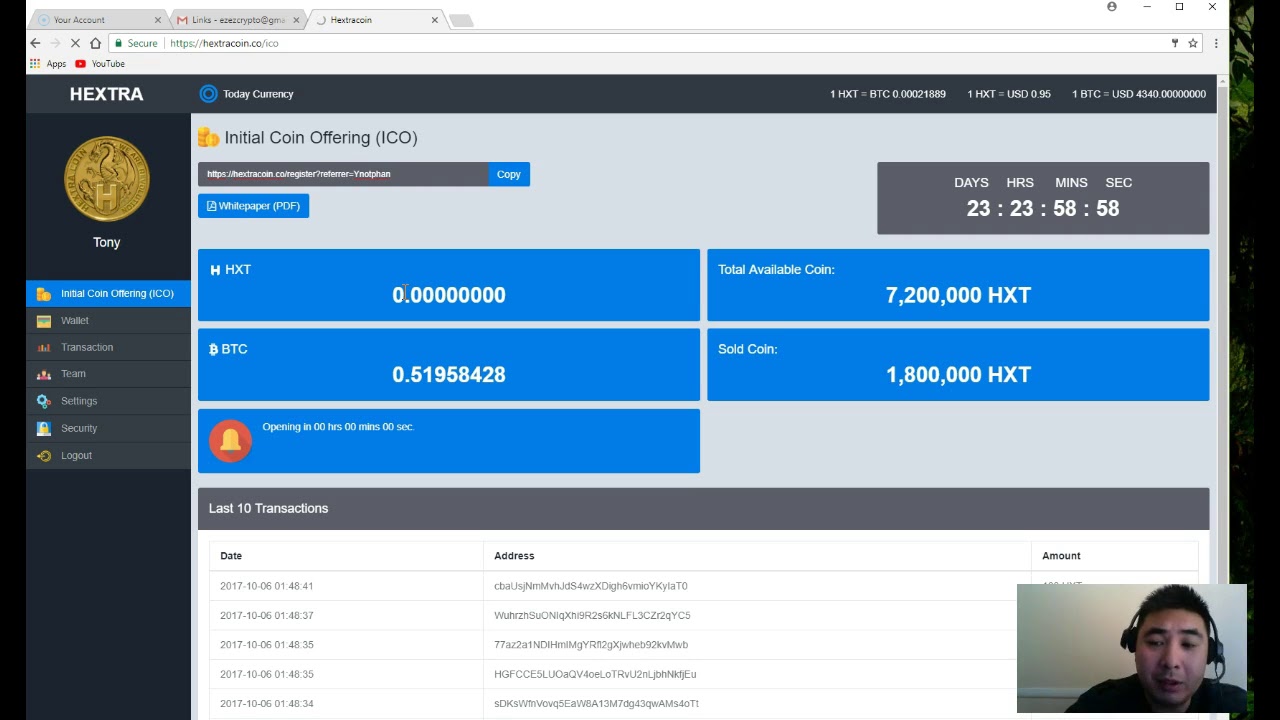Image resolution: width=1280 pixels, height=720 pixels.
Task: Click the 7,200,000 HXT available value
Action: pyautogui.click(x=958, y=295)
